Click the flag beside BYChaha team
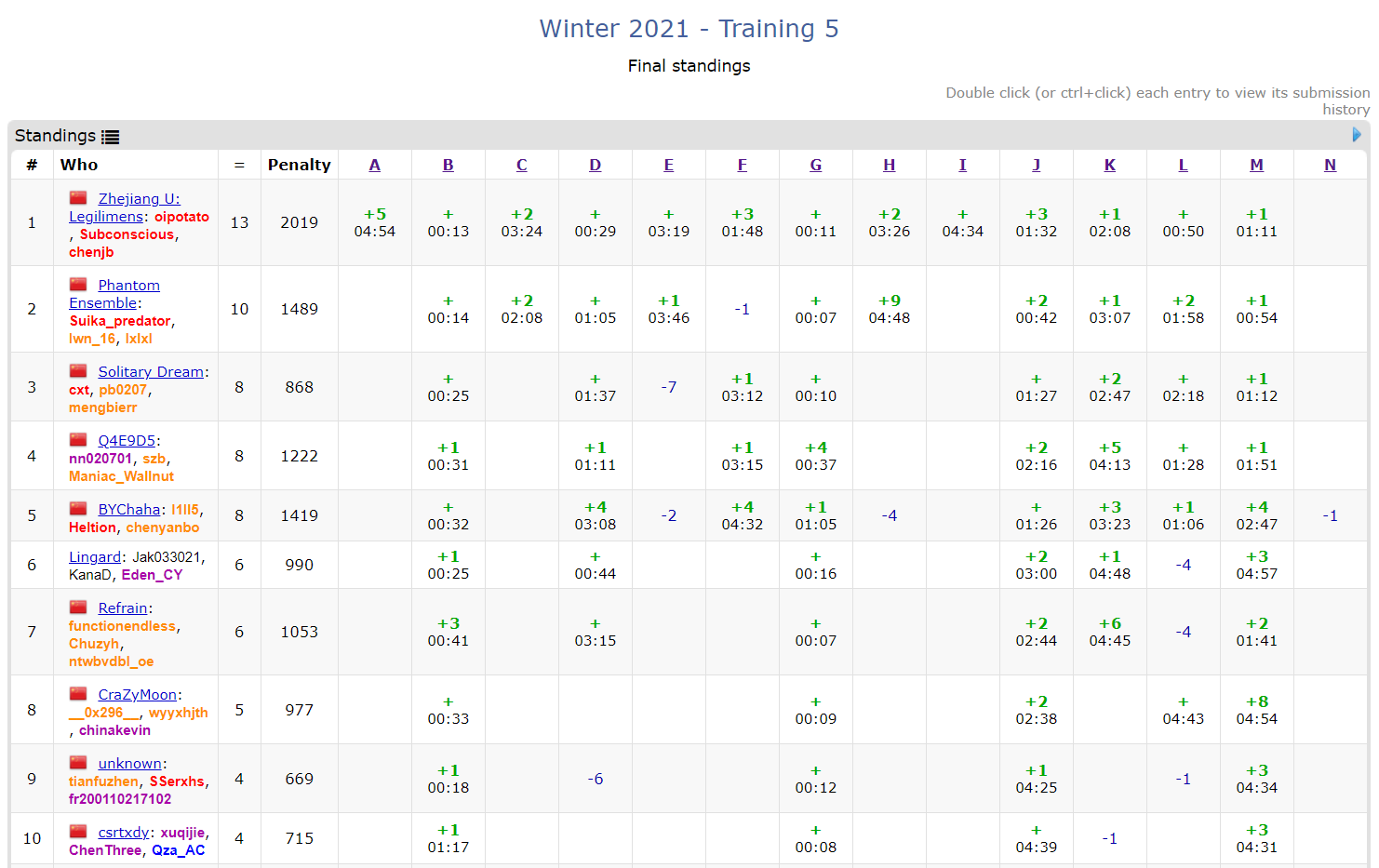The height and width of the screenshot is (868, 1379). click(x=79, y=509)
